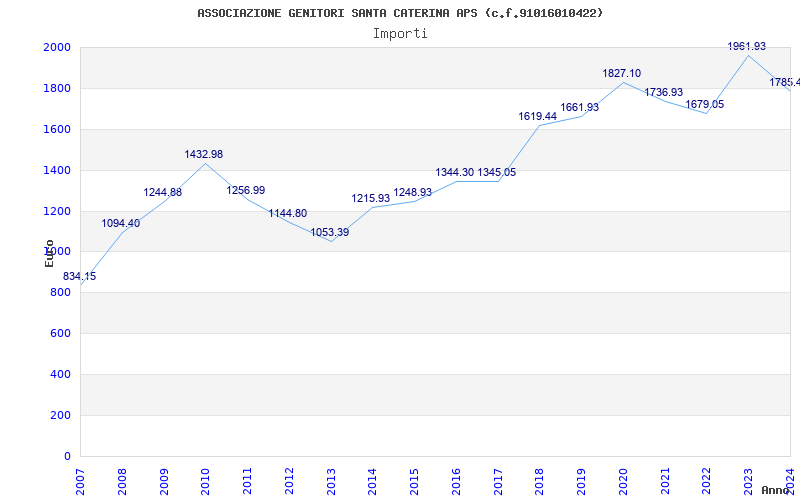Click the 2000 value on y-axis
This screenshot has height=500, width=800.
(x=56, y=48)
